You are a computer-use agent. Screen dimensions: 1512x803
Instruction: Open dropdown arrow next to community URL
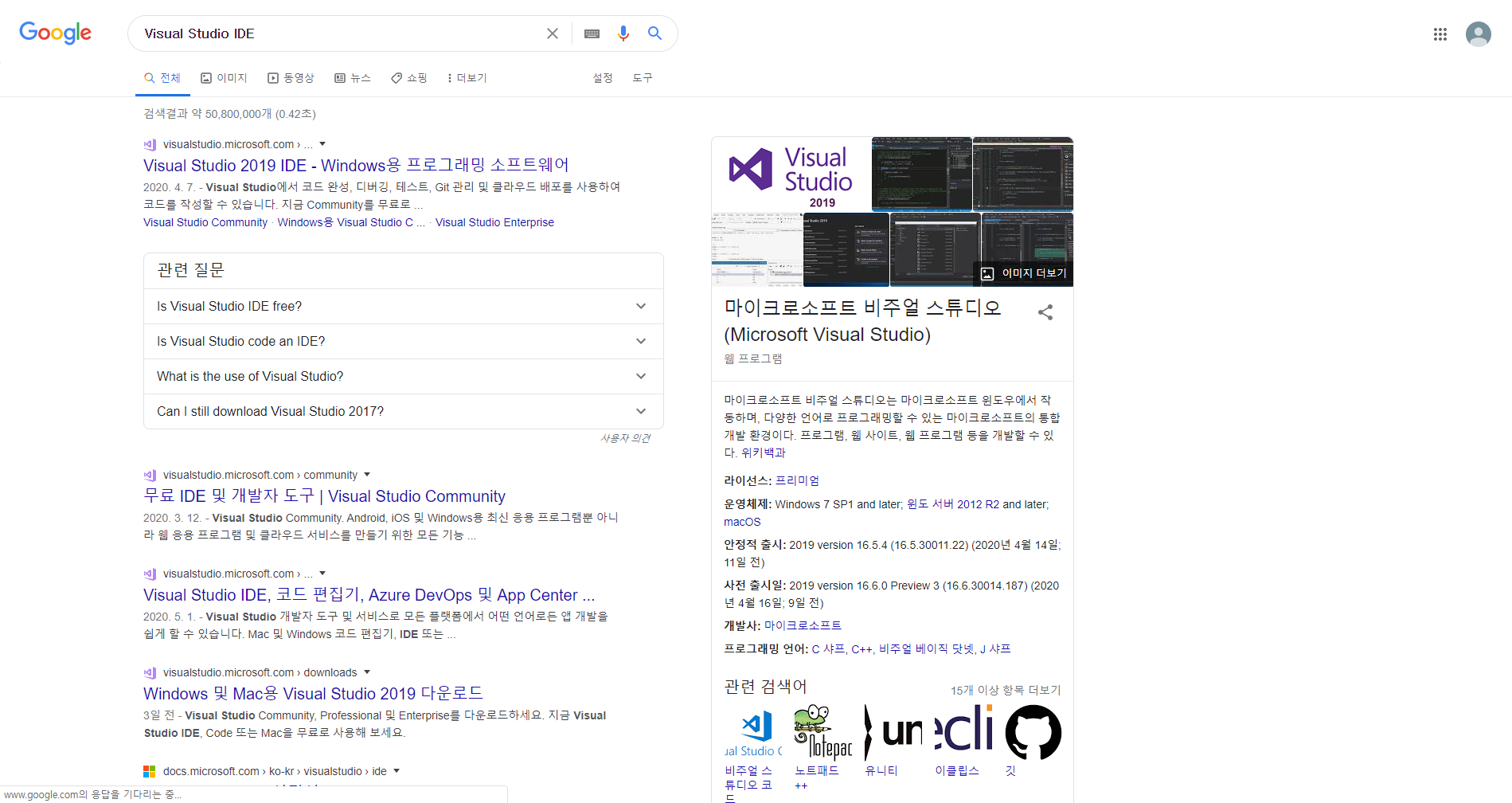pyautogui.click(x=367, y=475)
